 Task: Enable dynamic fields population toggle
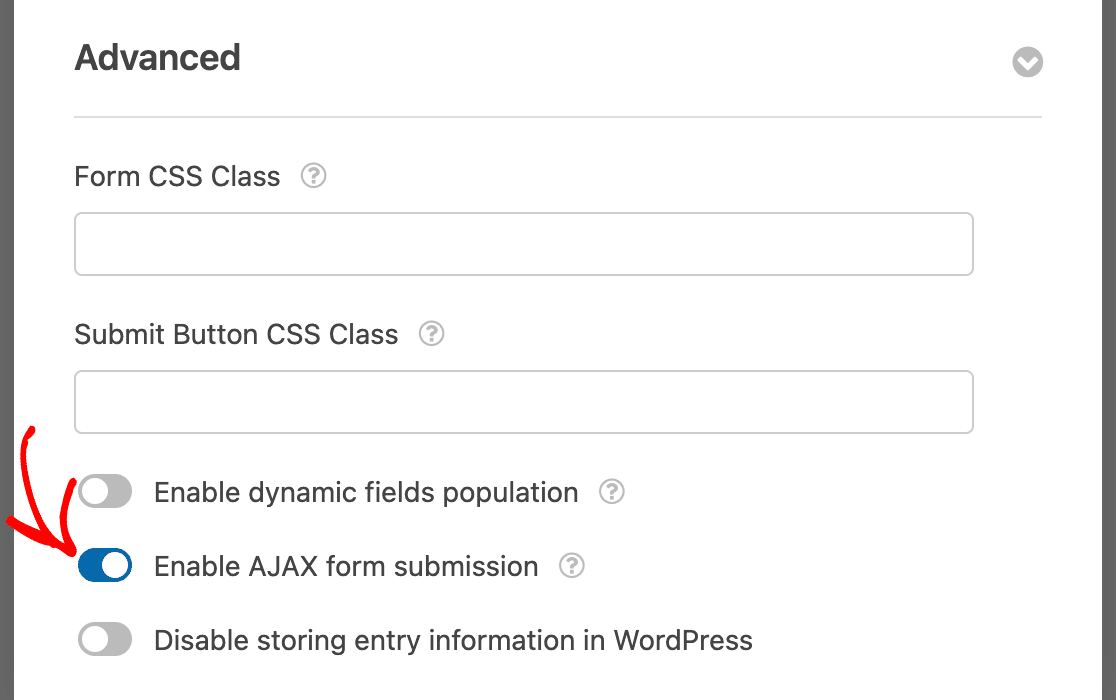pyautogui.click(x=105, y=492)
